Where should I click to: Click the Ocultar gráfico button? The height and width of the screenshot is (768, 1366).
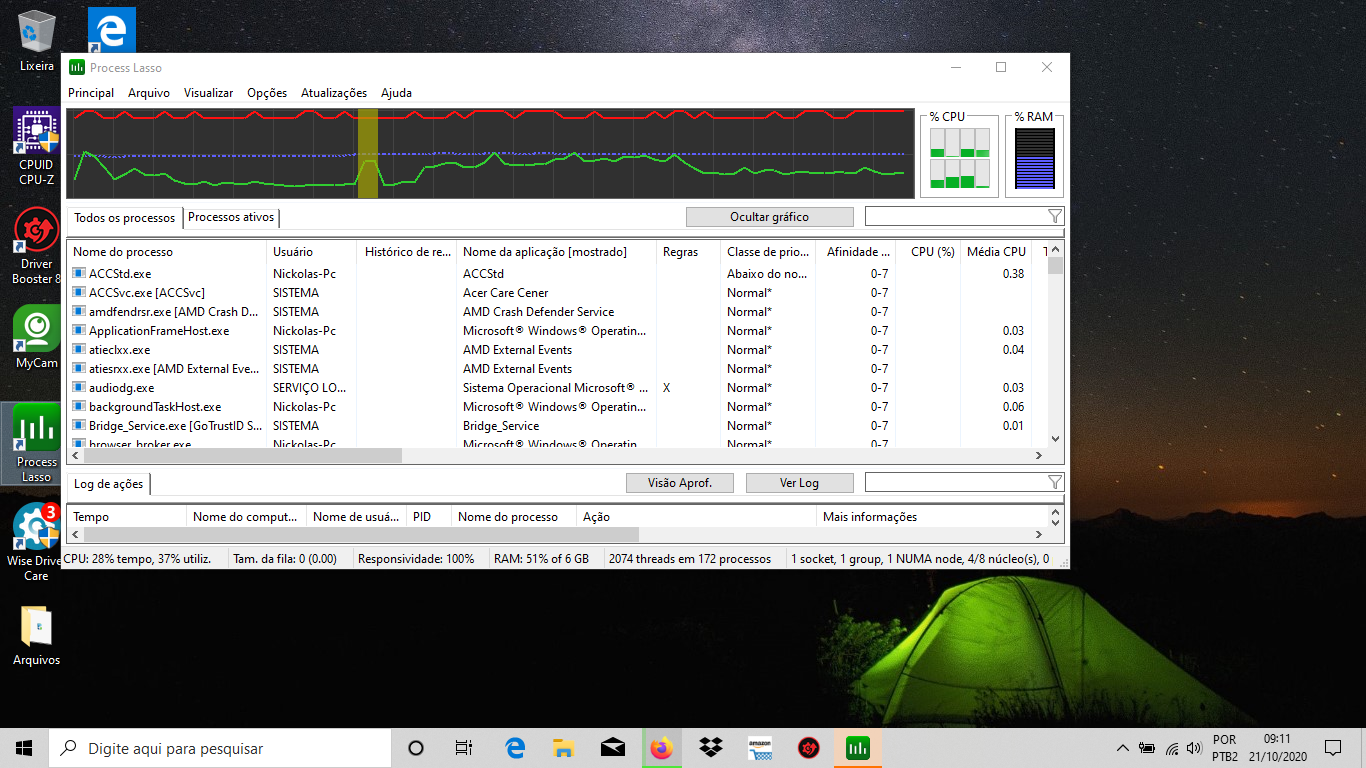point(769,217)
